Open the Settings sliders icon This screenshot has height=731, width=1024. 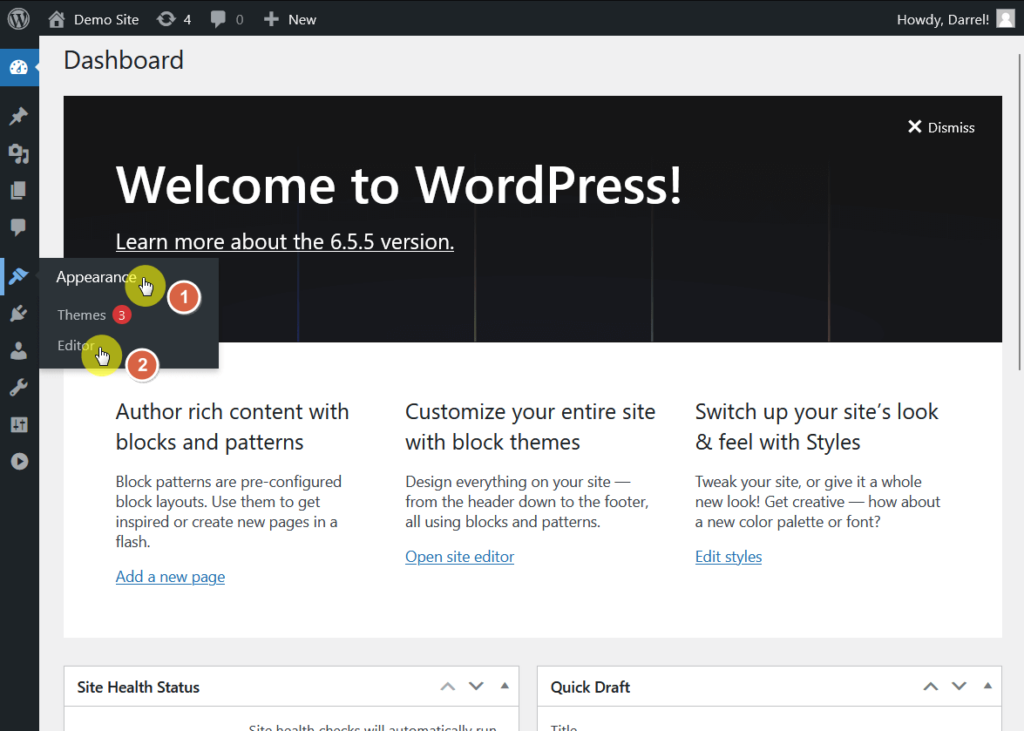pyautogui.click(x=19, y=425)
